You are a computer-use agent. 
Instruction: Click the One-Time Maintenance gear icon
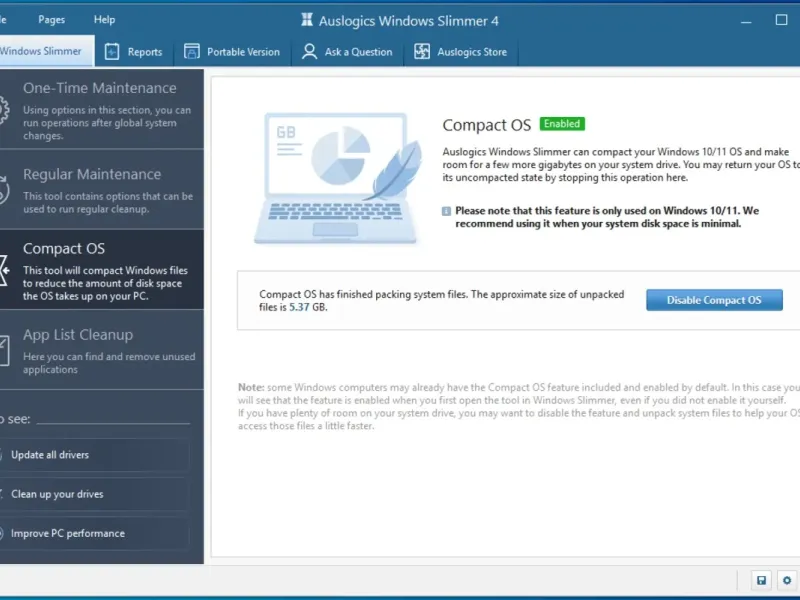pyautogui.click(x=4, y=110)
